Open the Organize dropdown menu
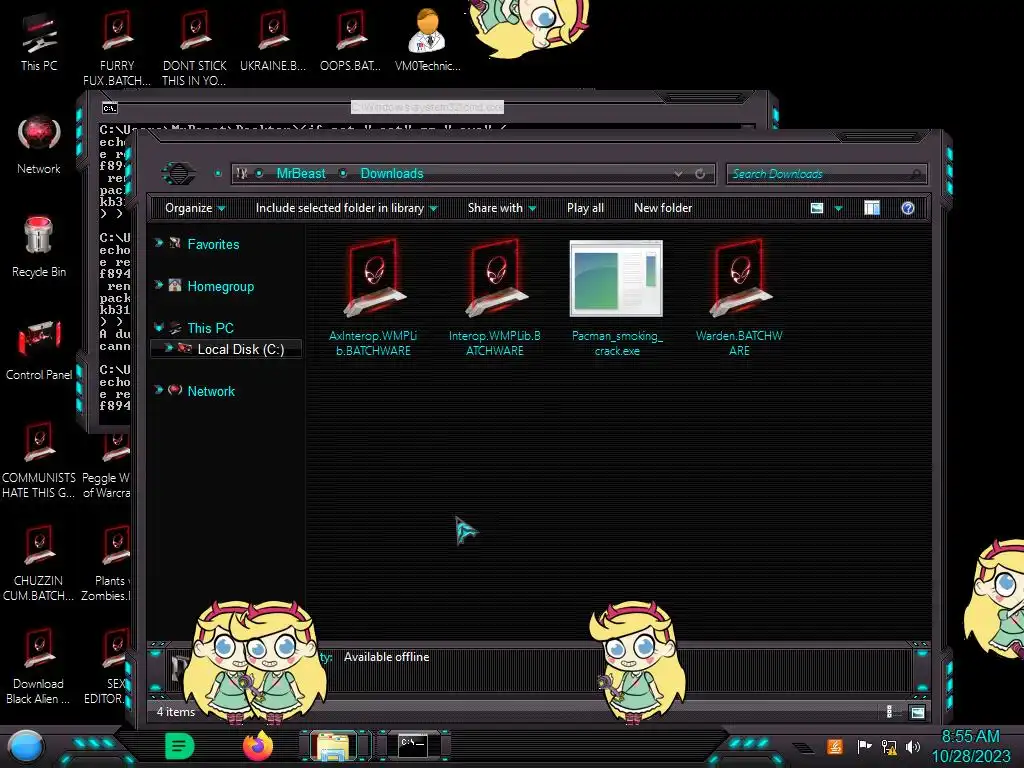 (x=195, y=208)
